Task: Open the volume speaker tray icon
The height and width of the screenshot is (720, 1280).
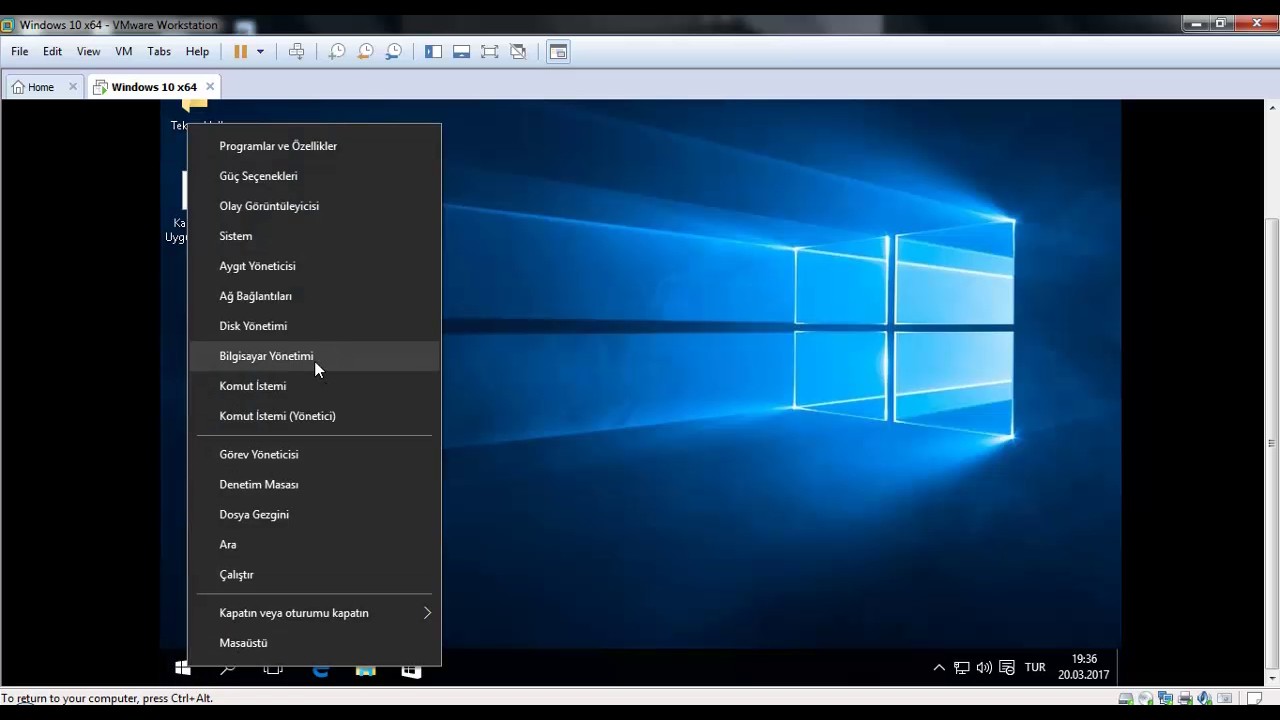Action: (984, 668)
